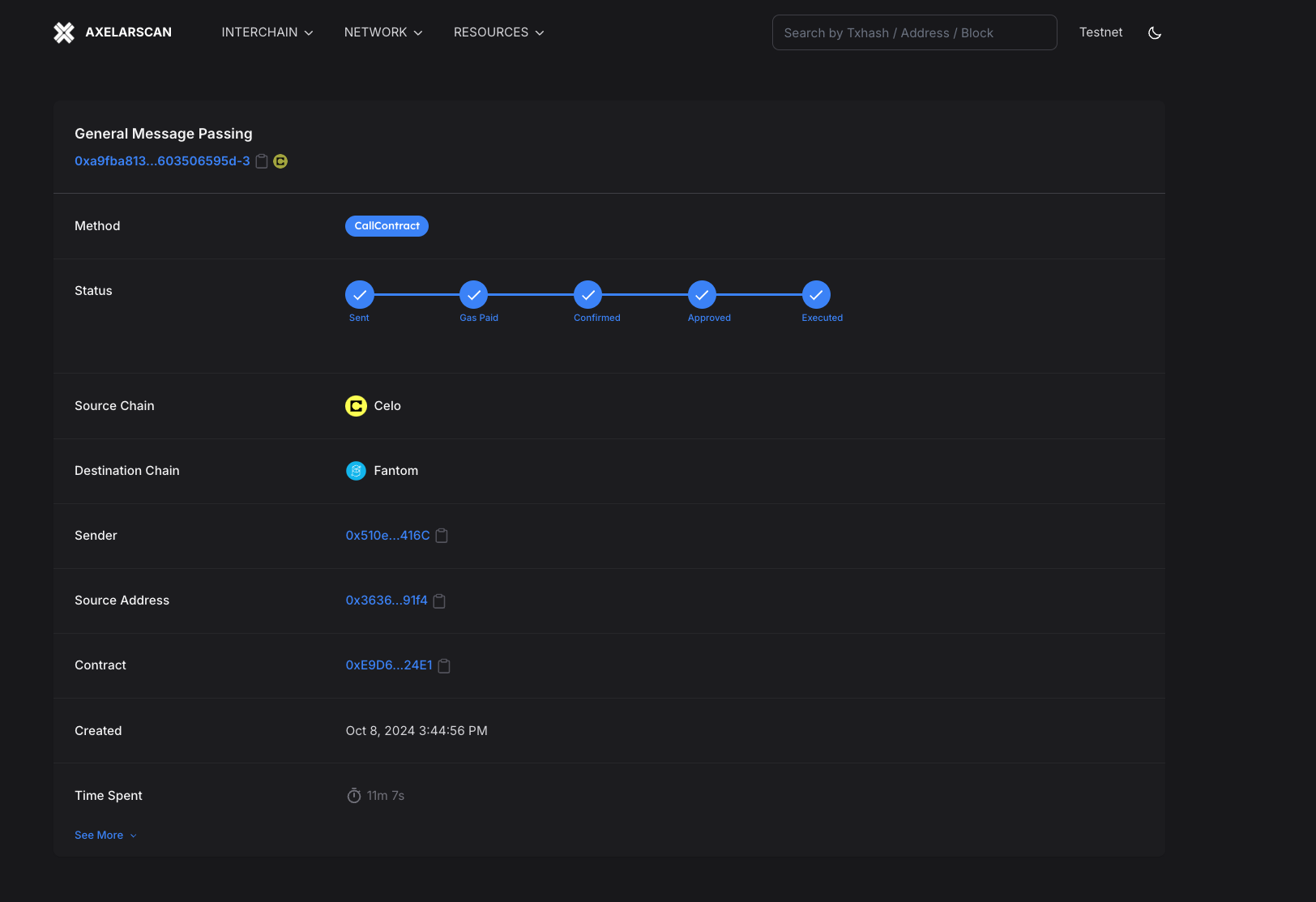Click the Confirmed status checkmark

(588, 295)
